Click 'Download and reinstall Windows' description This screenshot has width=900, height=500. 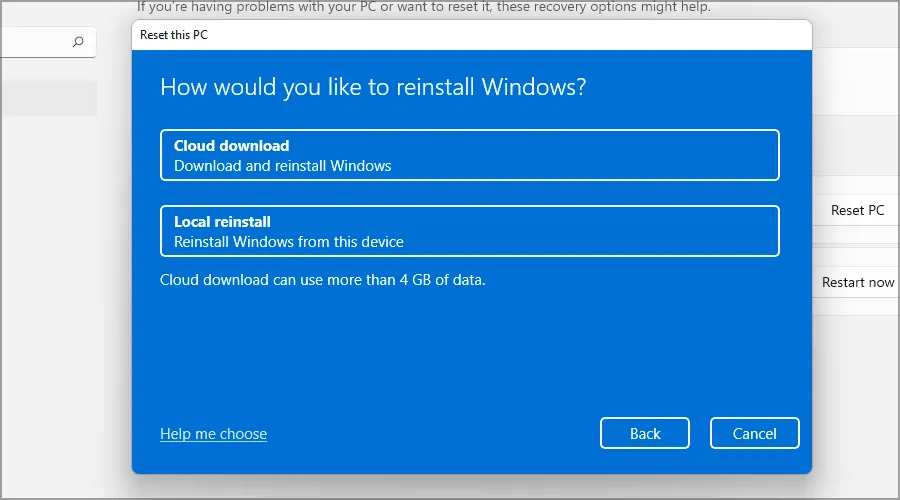click(x=282, y=166)
